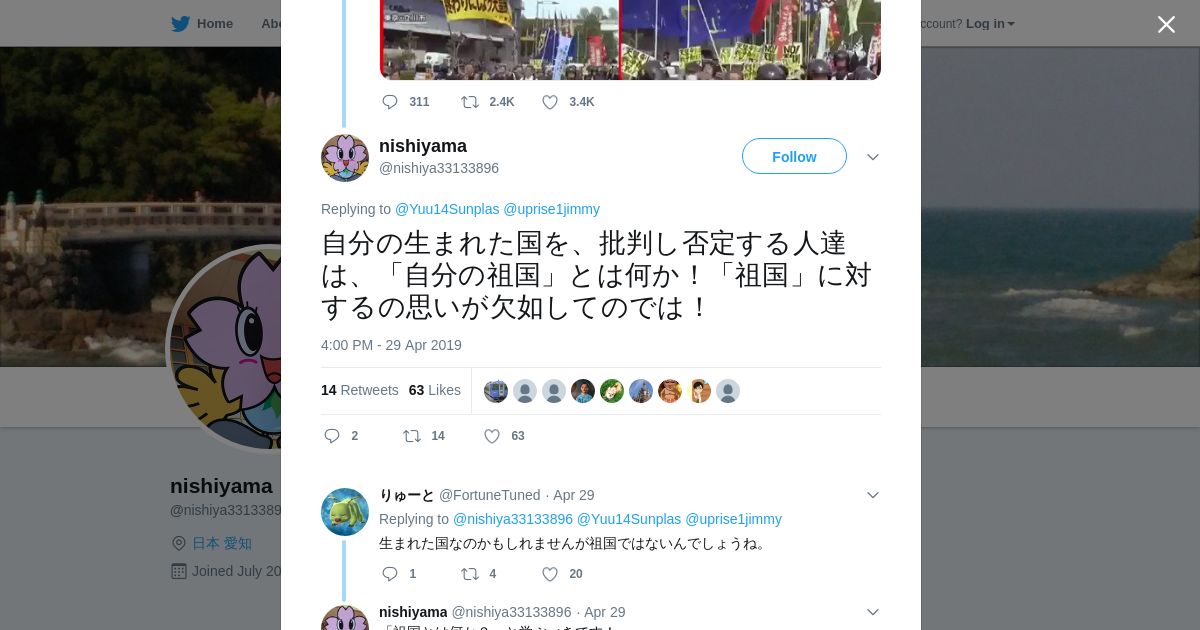Image resolution: width=1200 pixels, height=630 pixels.
Task: View the 14 Retweets list
Action: [x=360, y=390]
